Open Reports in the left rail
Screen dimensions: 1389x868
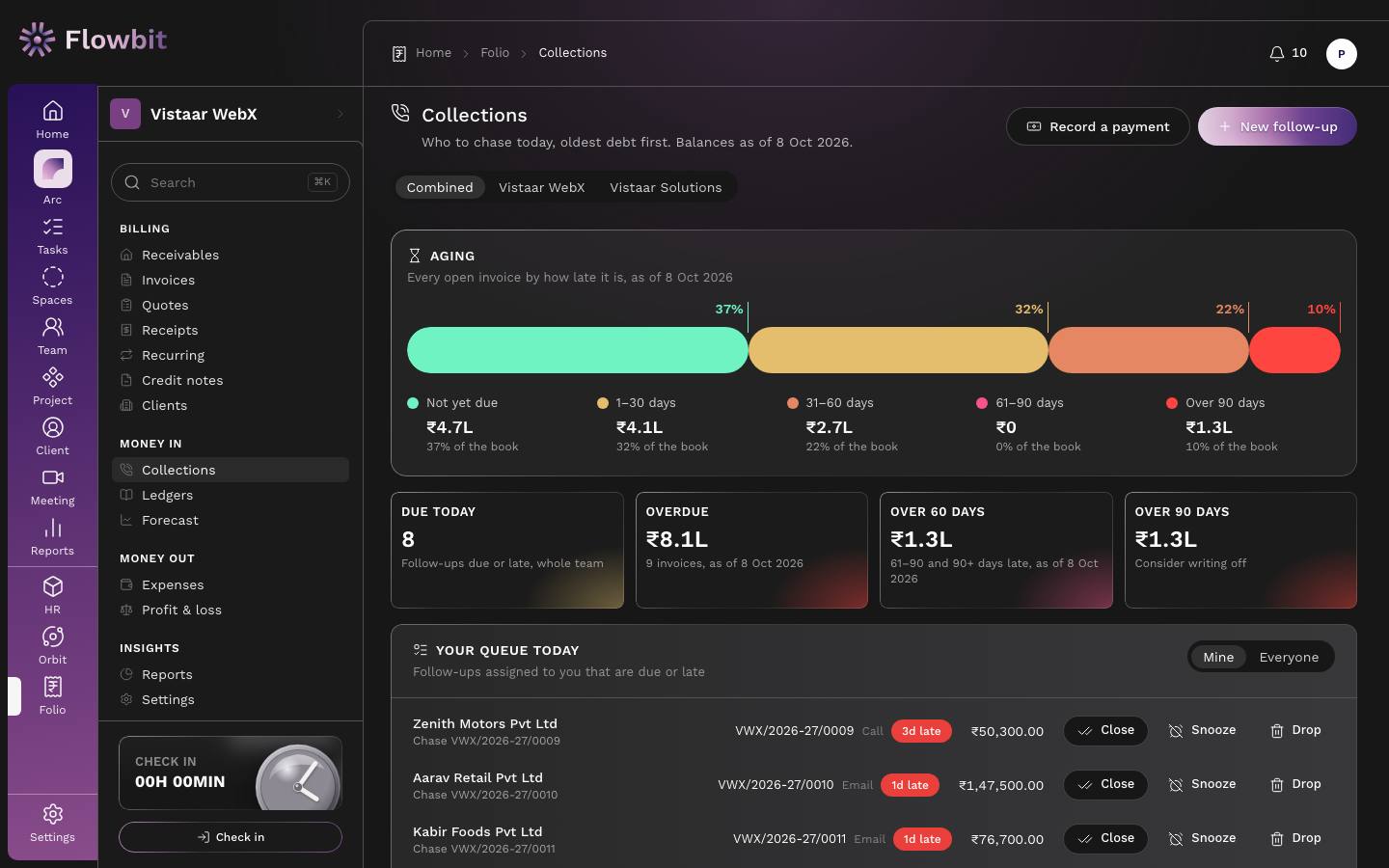52,537
